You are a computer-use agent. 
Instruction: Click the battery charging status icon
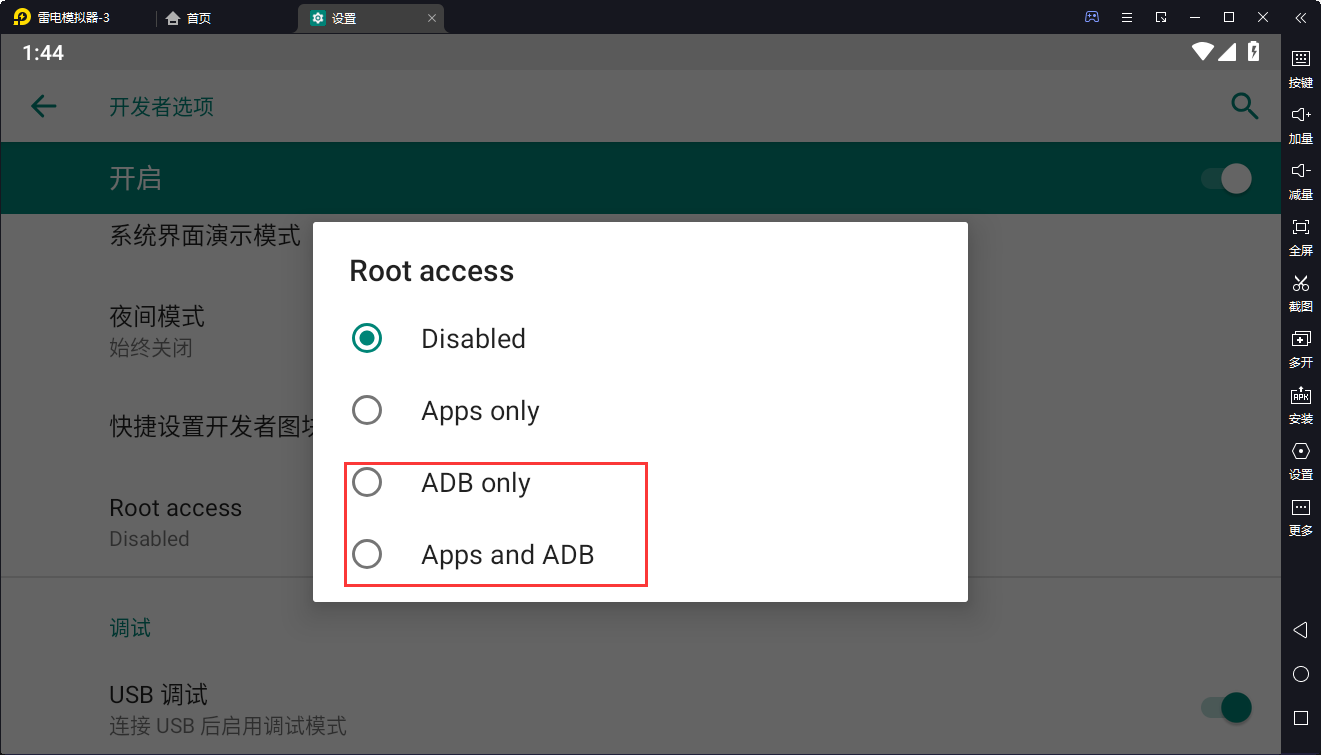1254,51
